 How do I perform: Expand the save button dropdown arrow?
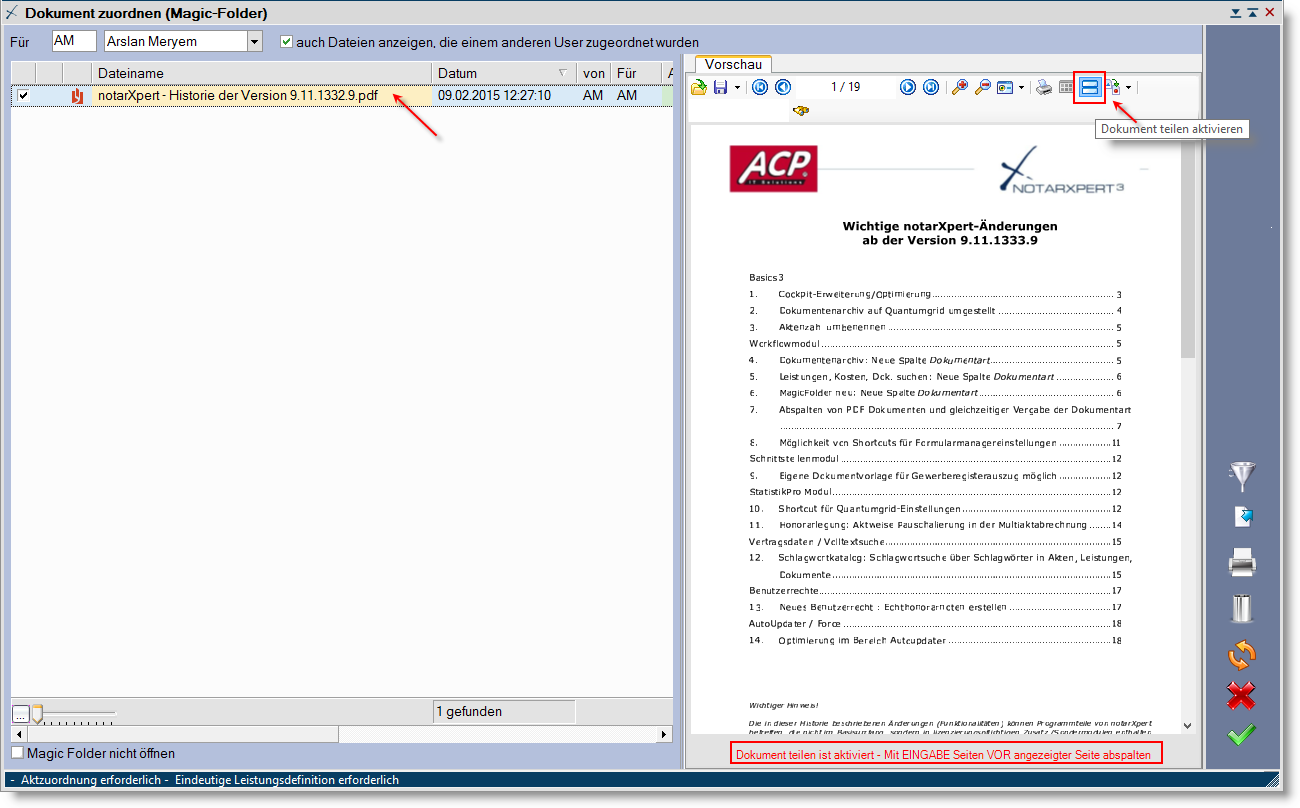coord(737,88)
